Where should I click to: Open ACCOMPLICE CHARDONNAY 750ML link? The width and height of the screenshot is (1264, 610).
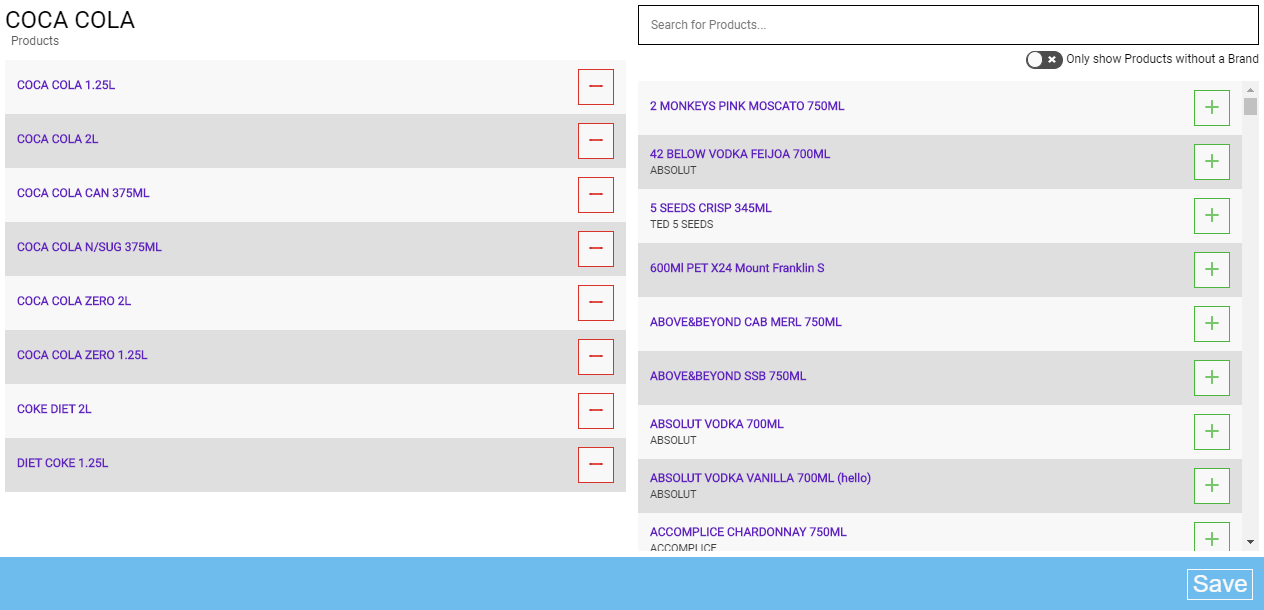pos(748,532)
